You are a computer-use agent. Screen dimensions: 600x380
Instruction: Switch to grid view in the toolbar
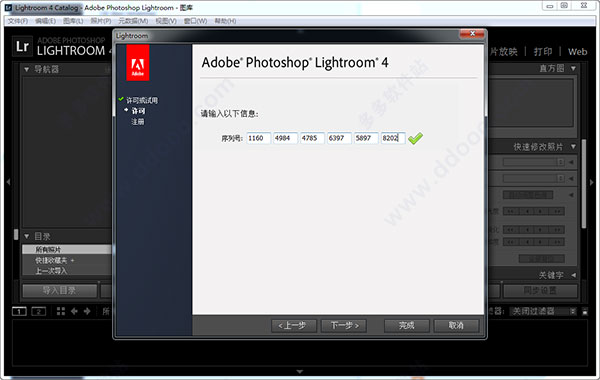click(61, 311)
